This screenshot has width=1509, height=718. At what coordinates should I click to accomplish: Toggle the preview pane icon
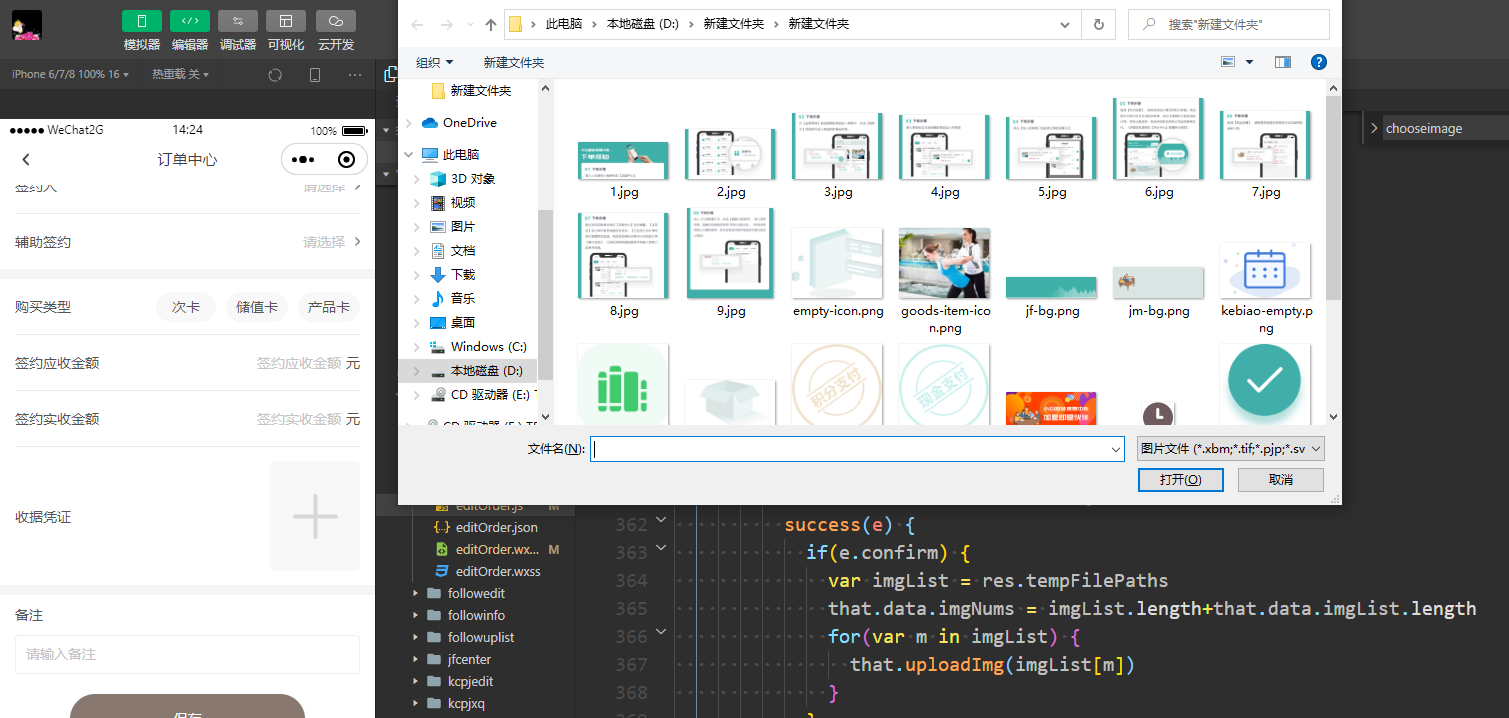point(1283,62)
